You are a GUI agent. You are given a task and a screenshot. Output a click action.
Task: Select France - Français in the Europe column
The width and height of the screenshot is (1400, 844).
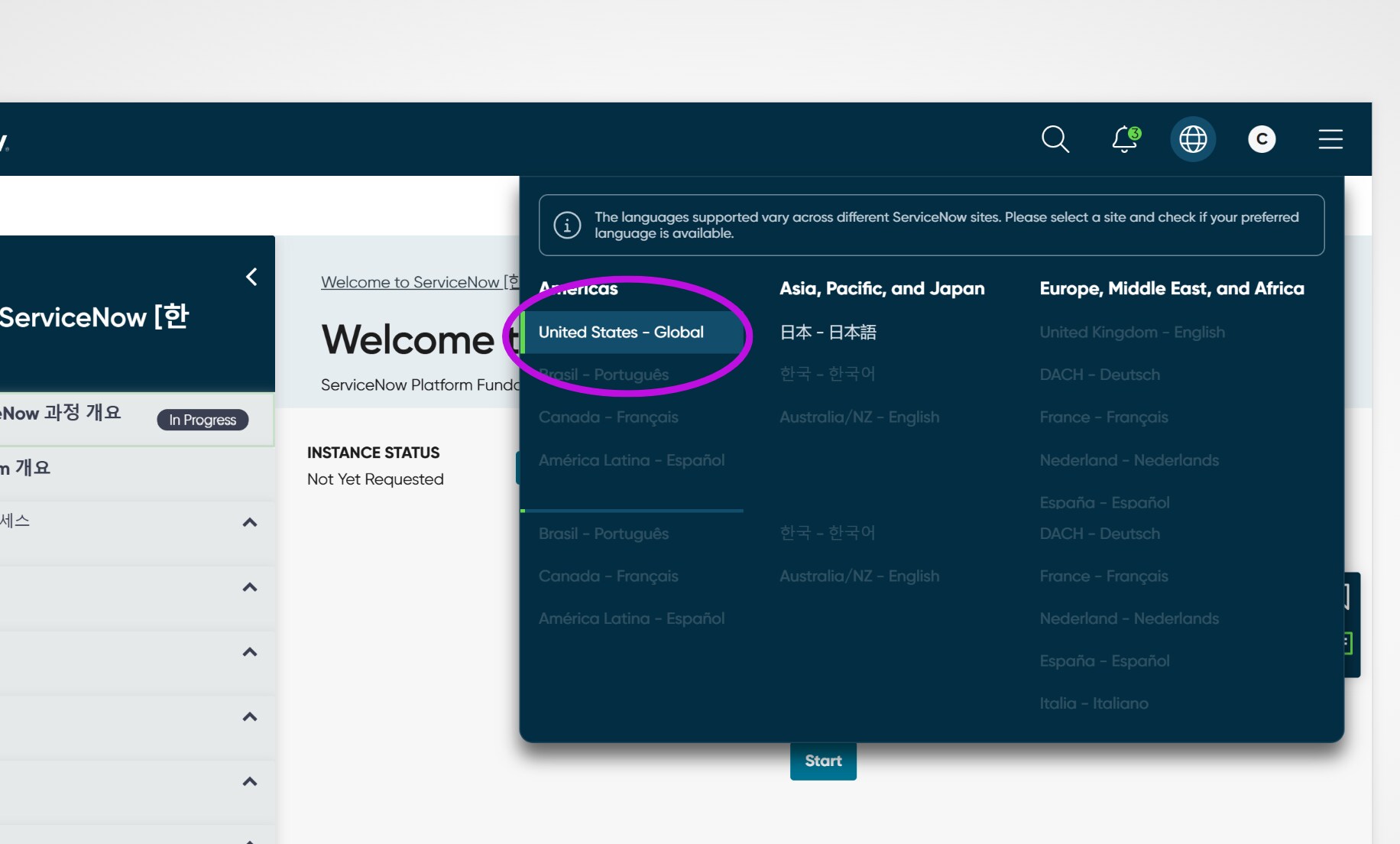[1103, 417]
